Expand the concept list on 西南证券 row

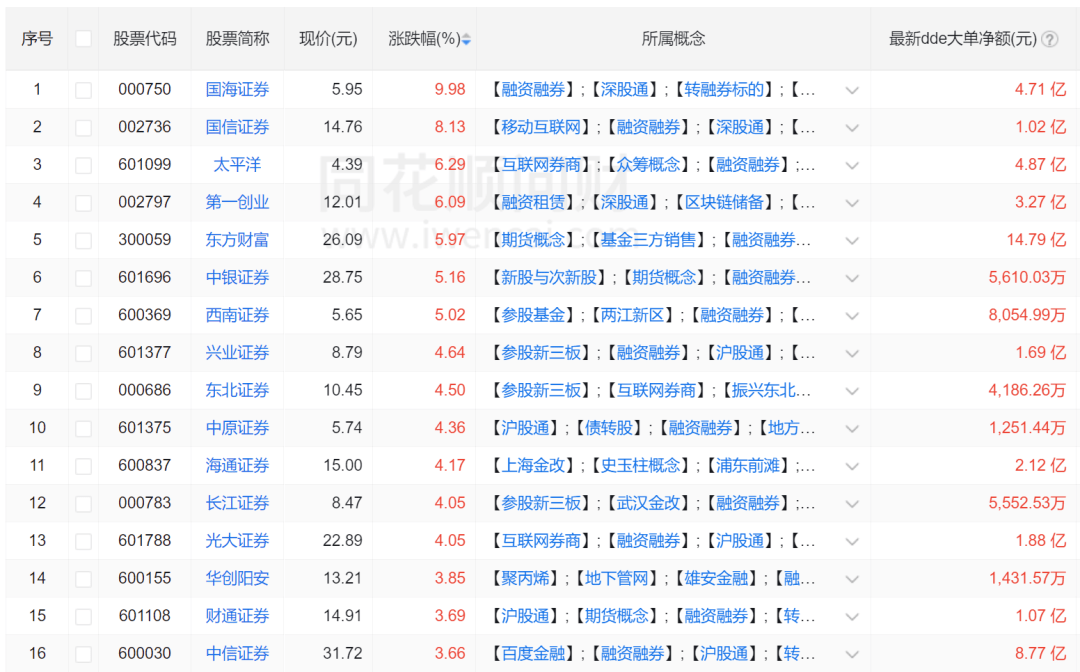pos(852,315)
